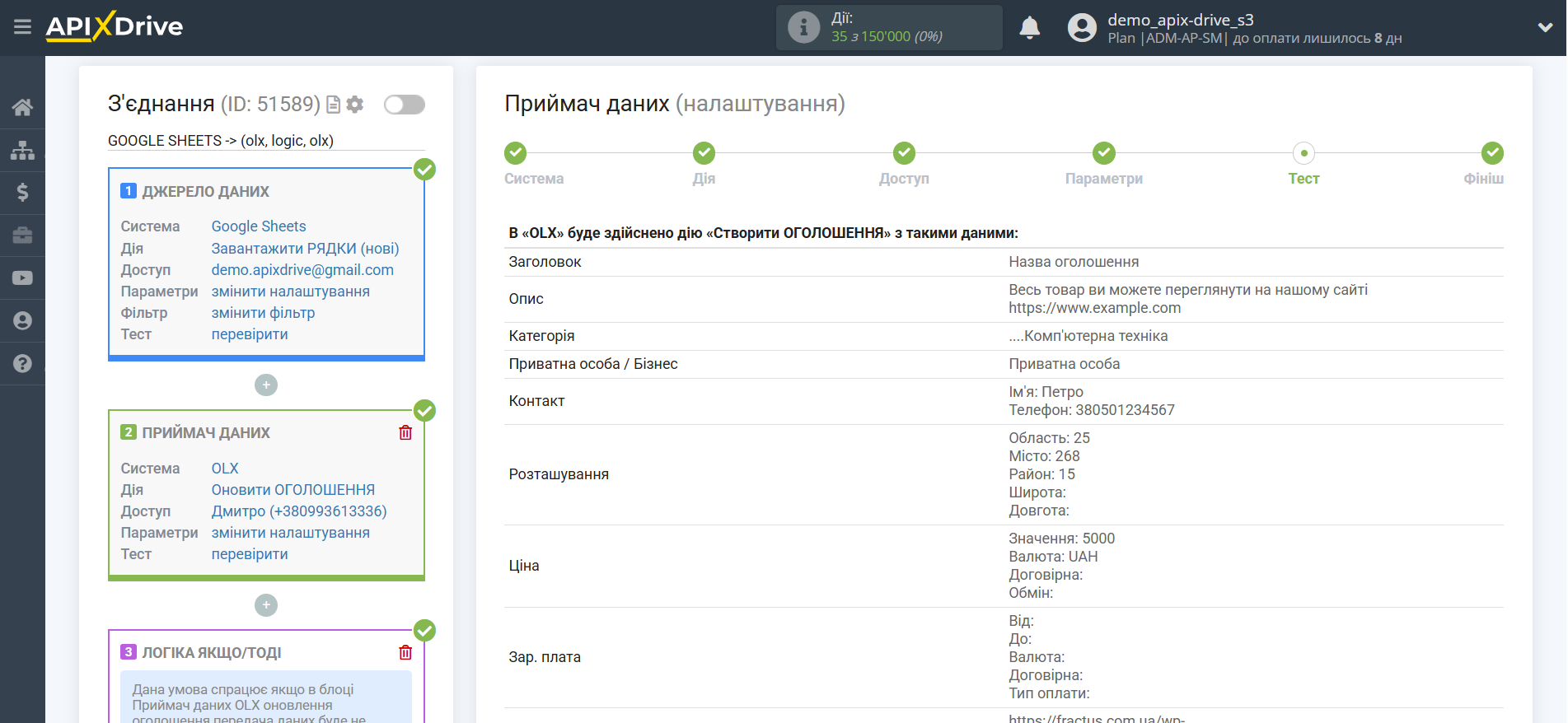Click the demo_apix-drive_s3 username
Screen dimensions: 1568x723
(x=1180, y=20)
